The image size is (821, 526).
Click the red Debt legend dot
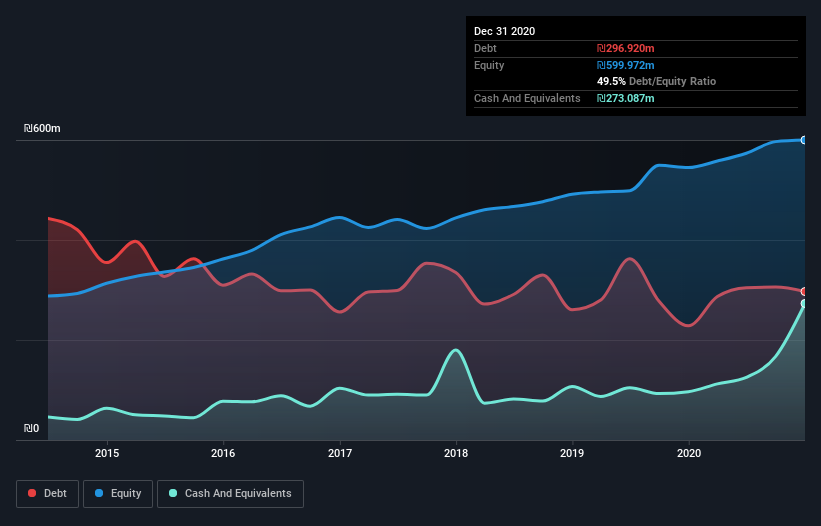(x=32, y=493)
